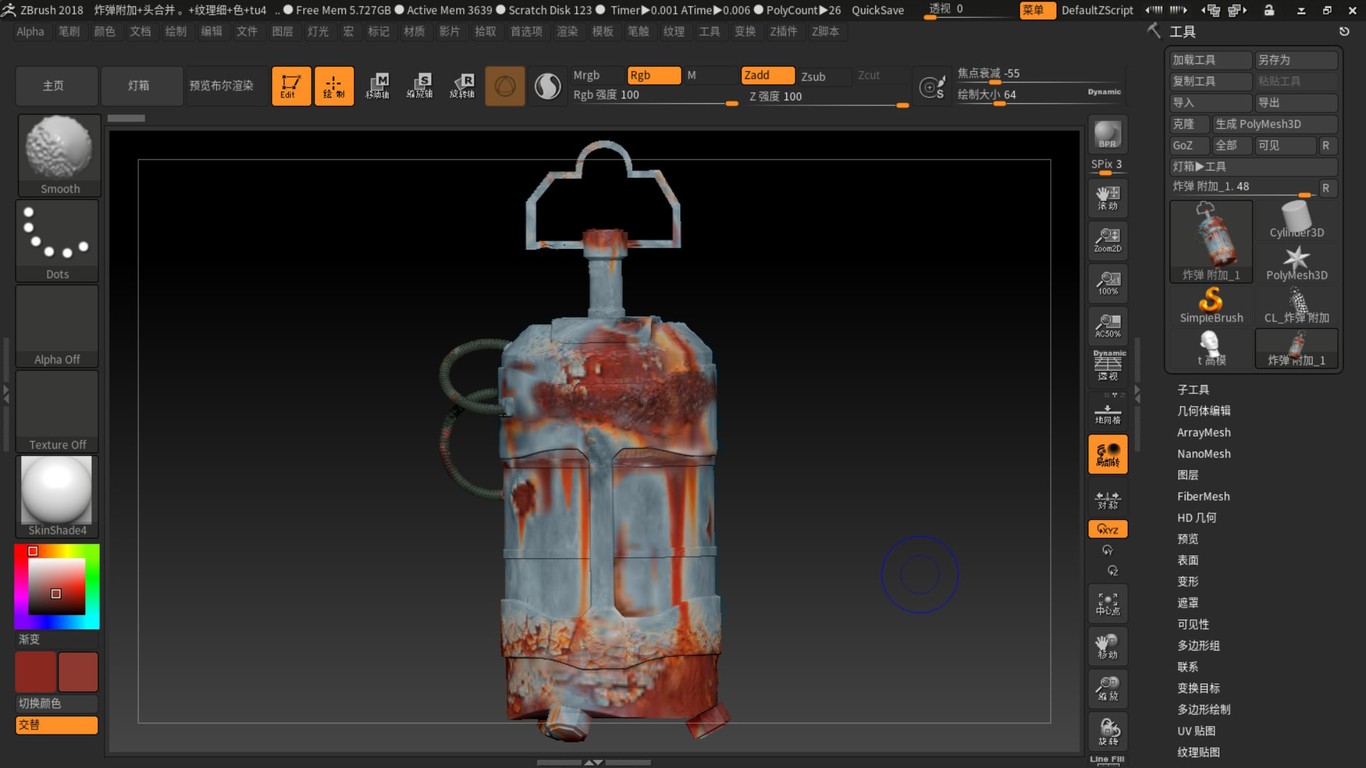Click the GoZ button
The height and width of the screenshot is (768, 1366).
point(1189,146)
